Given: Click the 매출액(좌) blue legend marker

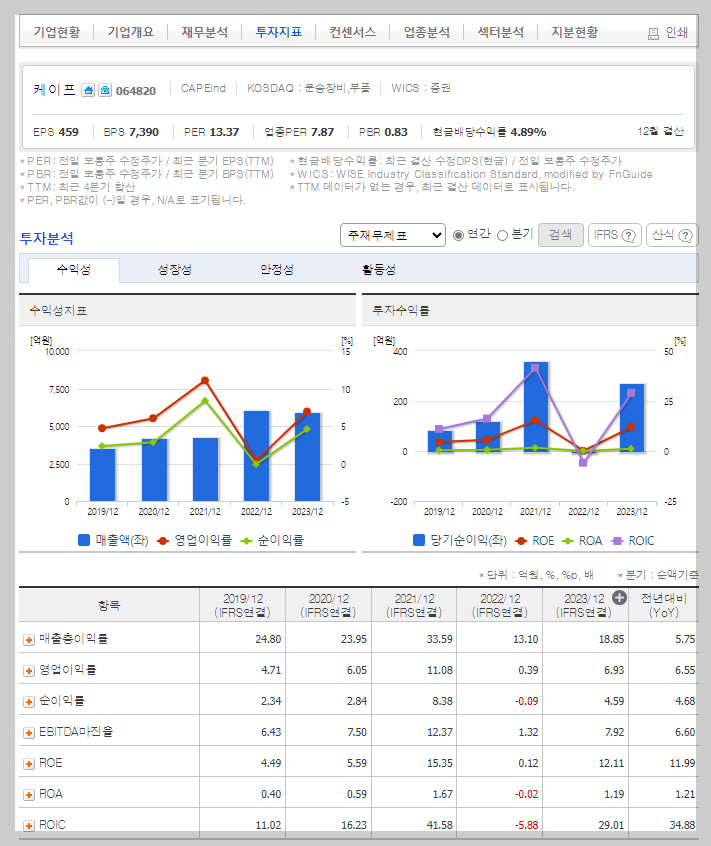Looking at the screenshot, I should coord(84,540).
